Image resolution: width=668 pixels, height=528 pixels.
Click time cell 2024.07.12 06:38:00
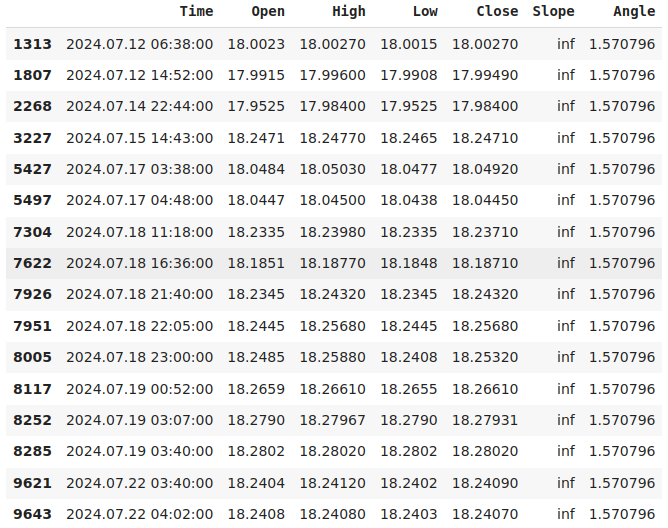(139, 44)
